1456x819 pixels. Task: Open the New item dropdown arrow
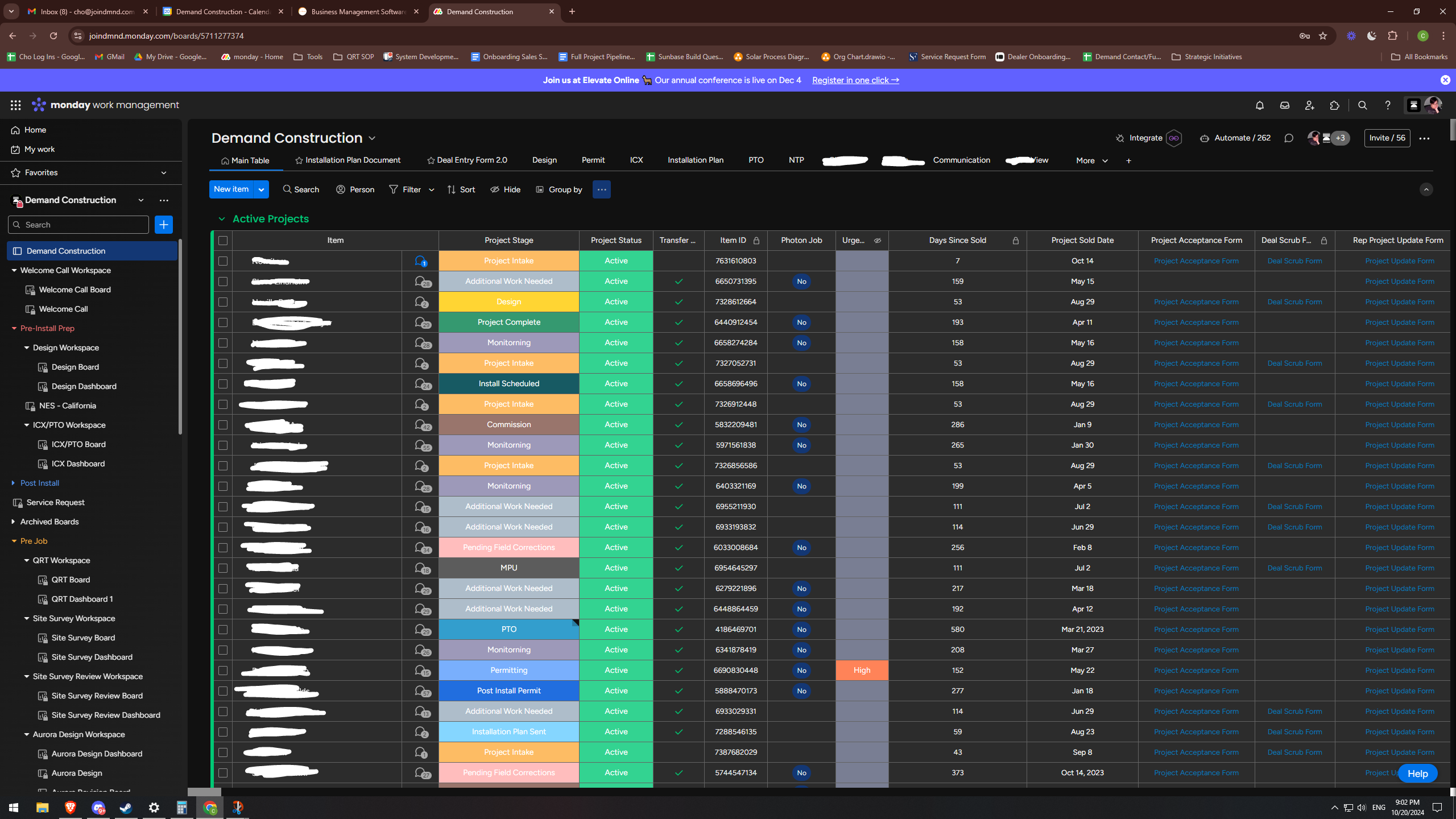pos(261,189)
